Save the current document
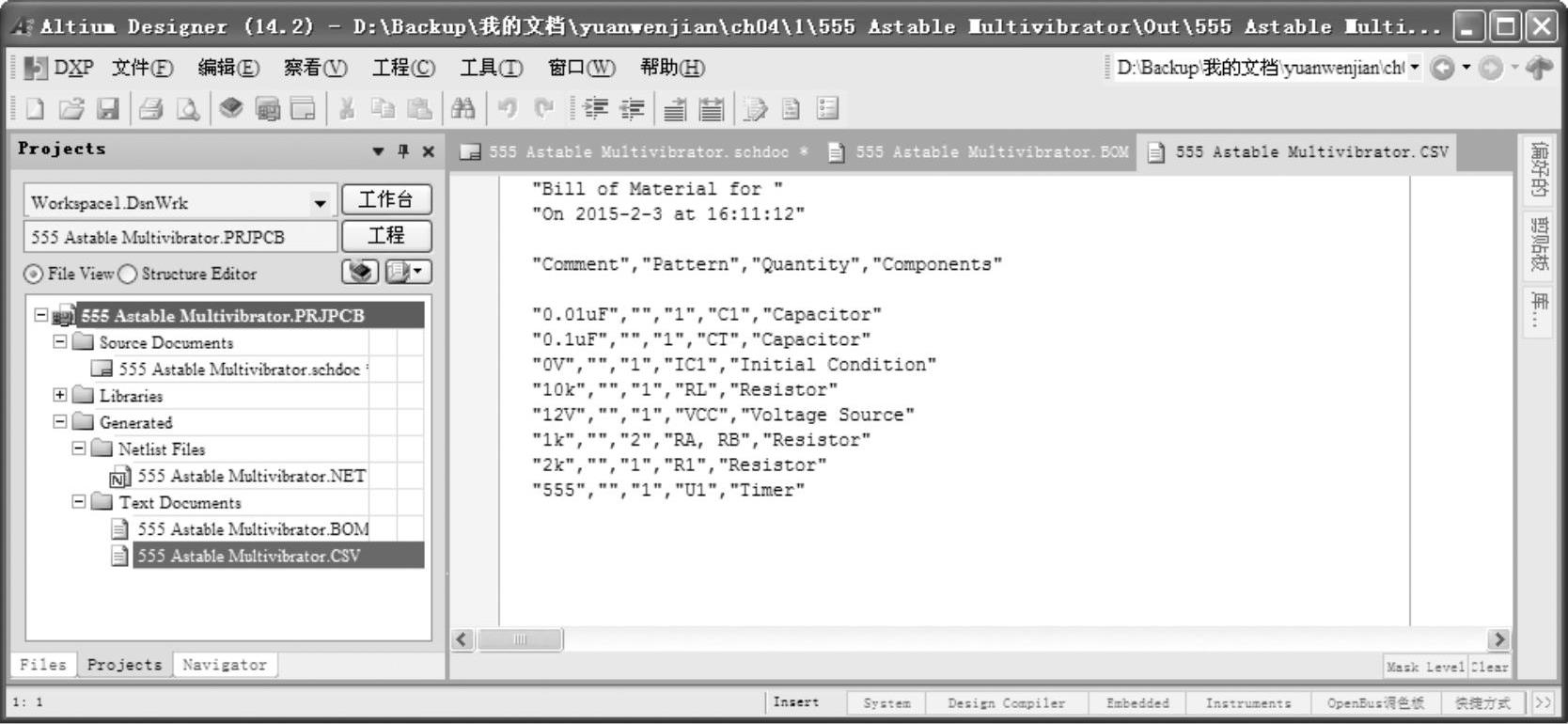This screenshot has height=724, width=1568. pyautogui.click(x=108, y=109)
